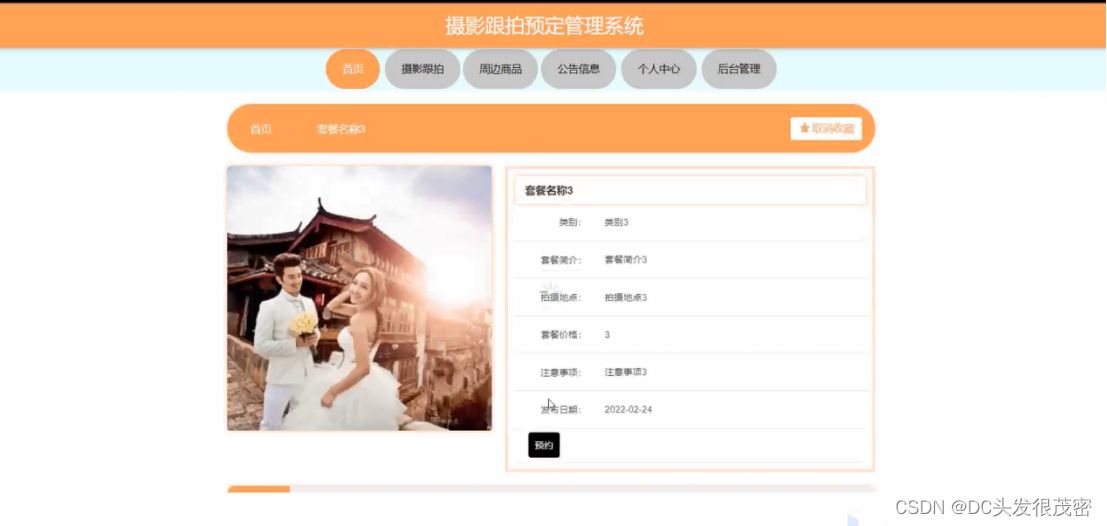Go to 个人中心 tab
This screenshot has height=526, width=1107.
coord(659,69)
